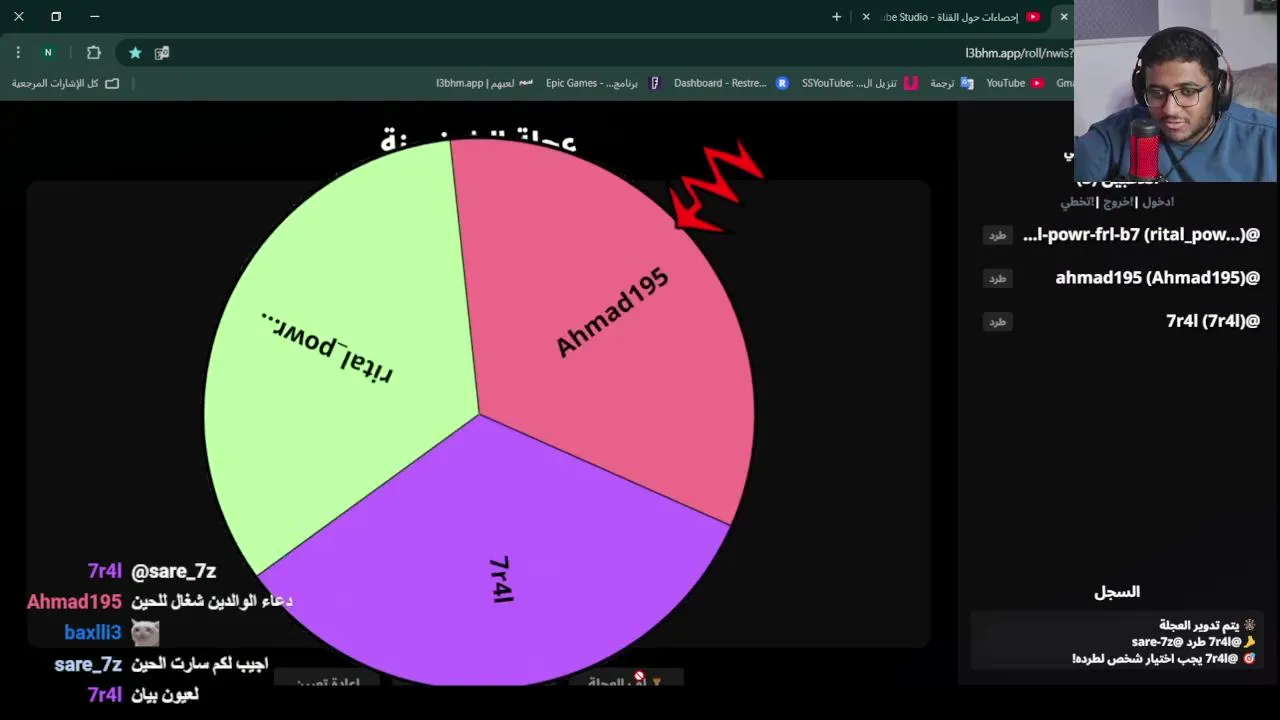Screen dimensions: 1280x720
Task: Open ترجمة translate bookmark
Action: (951, 83)
